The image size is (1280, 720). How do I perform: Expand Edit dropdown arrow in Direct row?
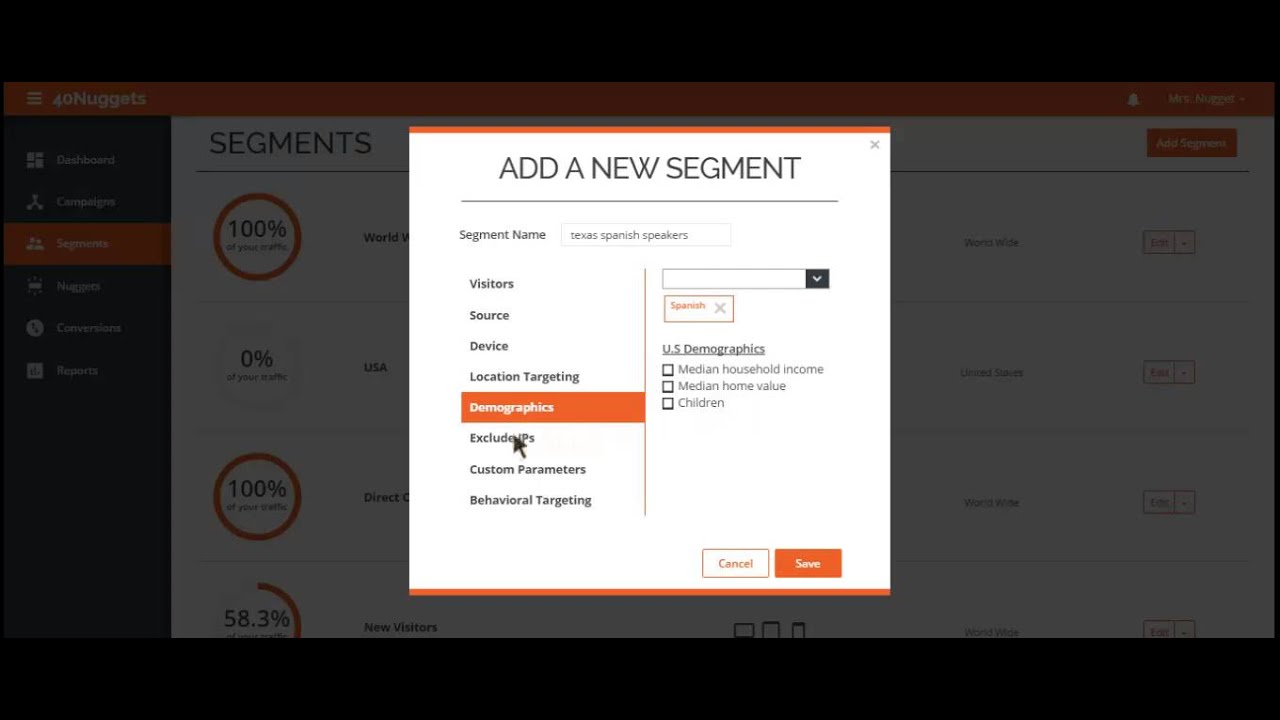1184,503
